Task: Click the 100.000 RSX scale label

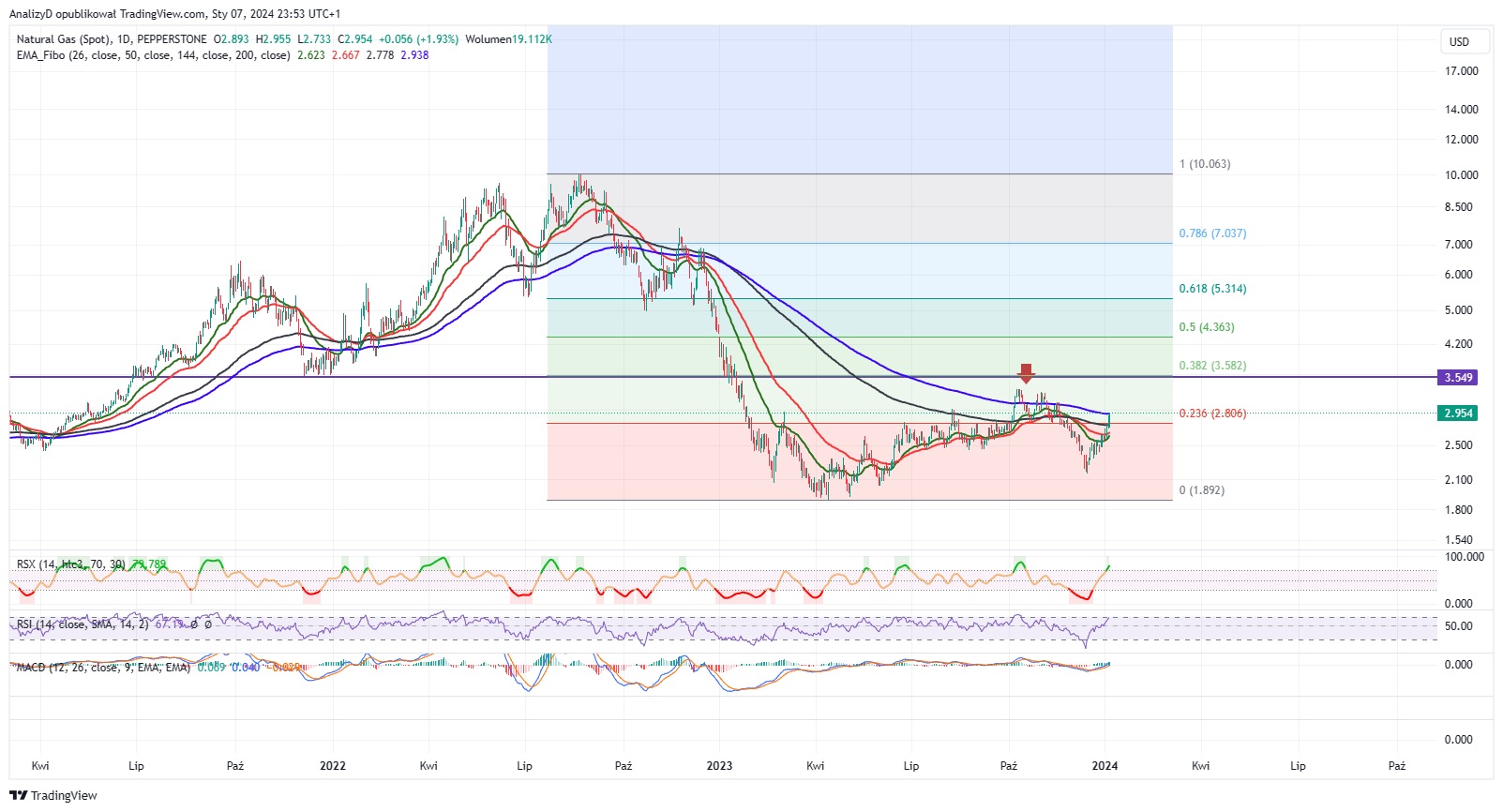Action: click(1465, 557)
